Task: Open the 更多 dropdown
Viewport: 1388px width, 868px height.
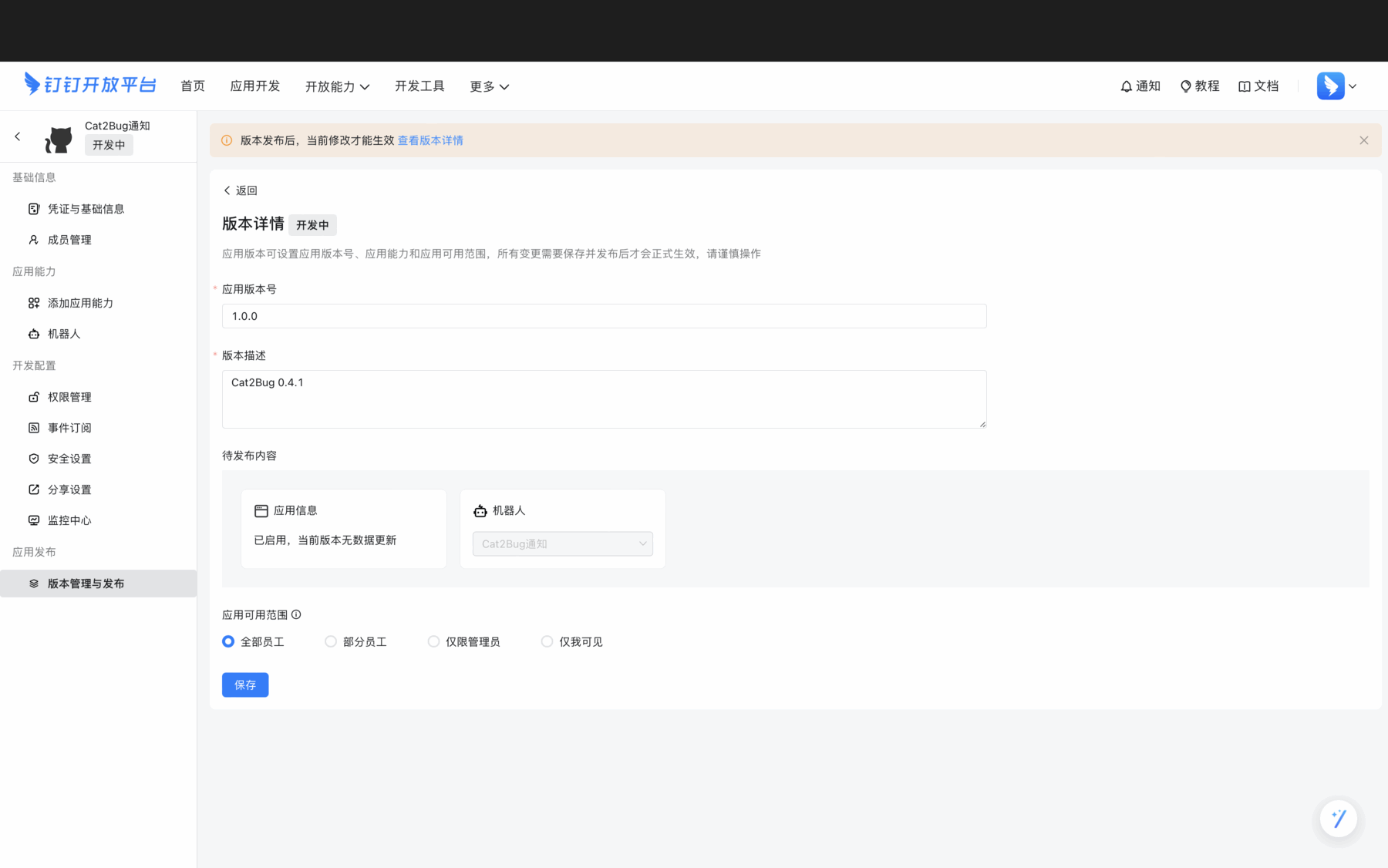Action: 489,86
